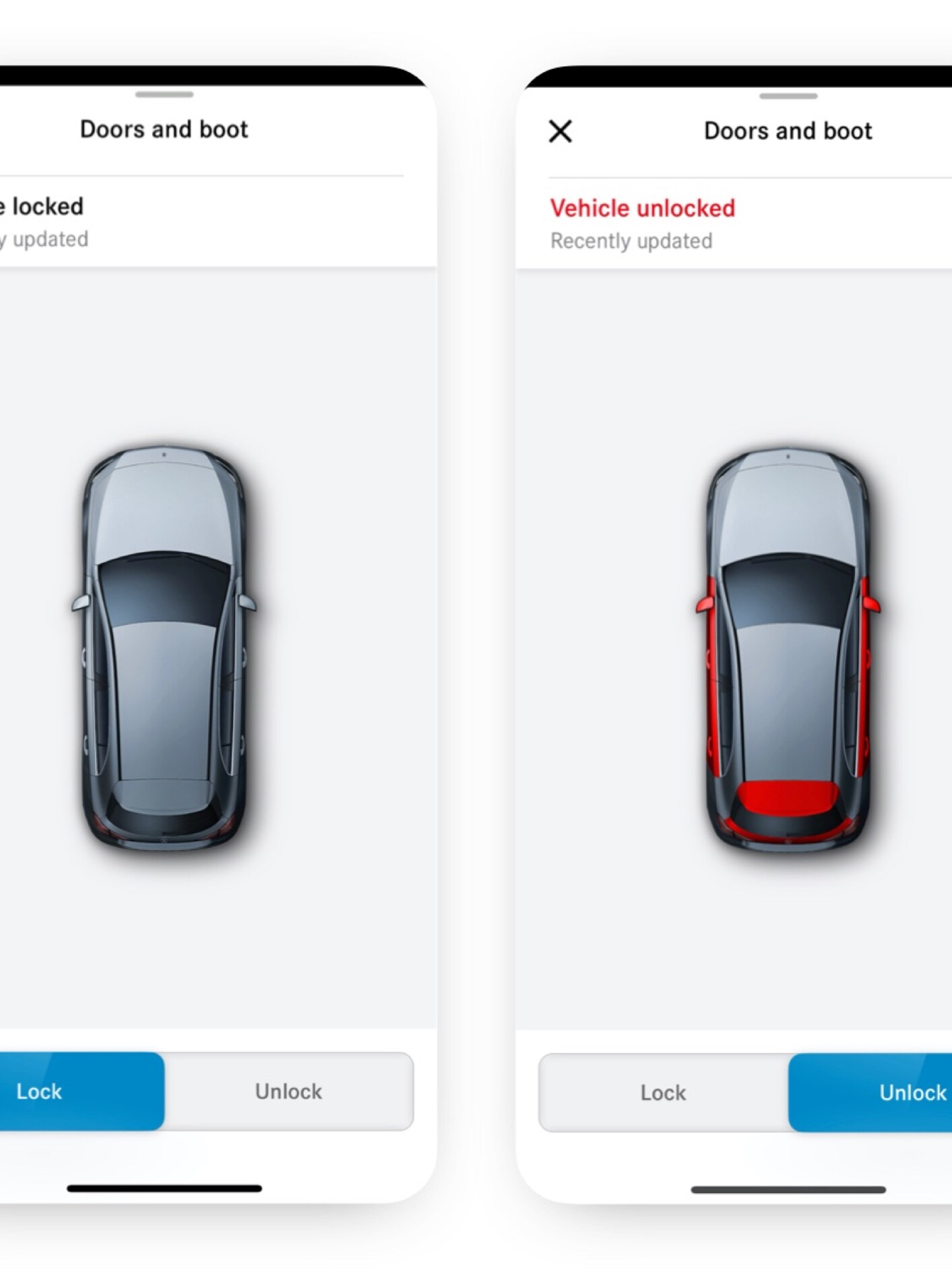Tap the Doors and boot title on right phone

(788, 131)
